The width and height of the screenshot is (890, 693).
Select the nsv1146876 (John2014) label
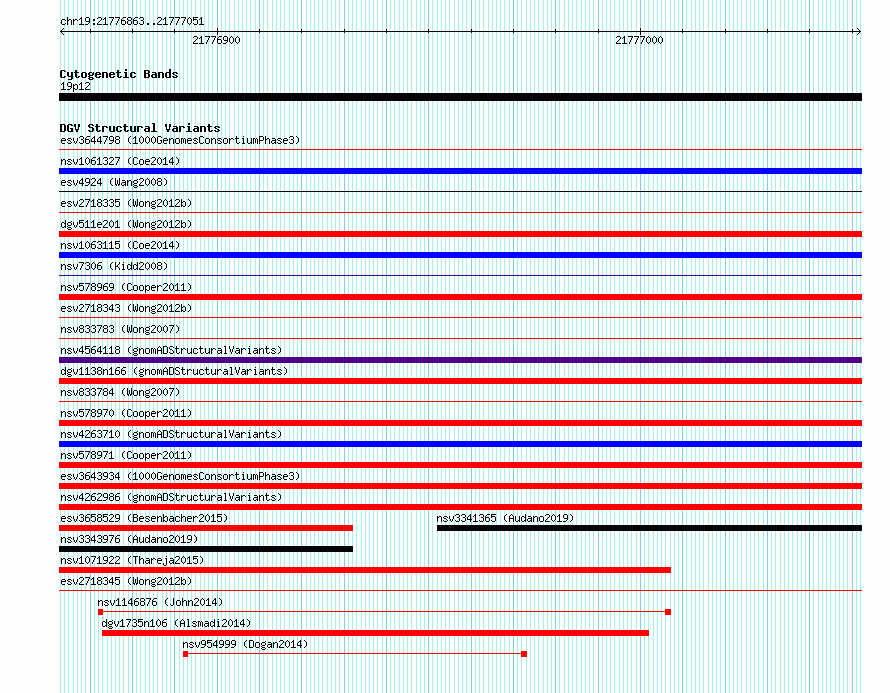(160, 602)
